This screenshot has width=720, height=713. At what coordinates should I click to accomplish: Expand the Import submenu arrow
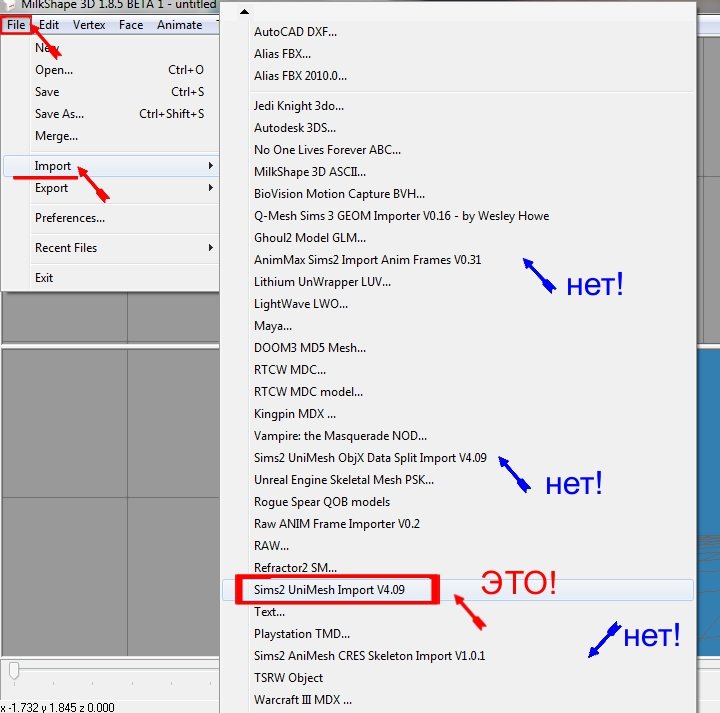(x=210, y=166)
